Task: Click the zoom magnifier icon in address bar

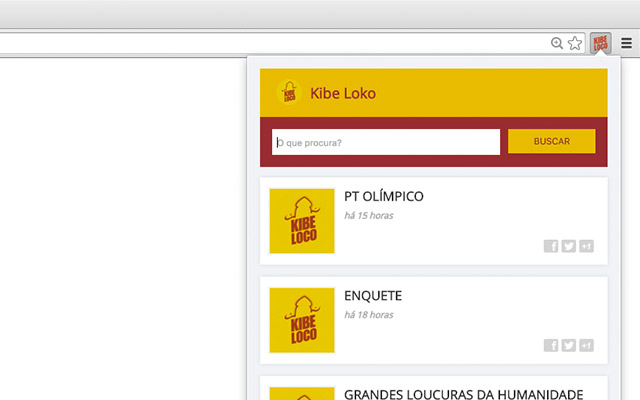Action: click(x=557, y=43)
